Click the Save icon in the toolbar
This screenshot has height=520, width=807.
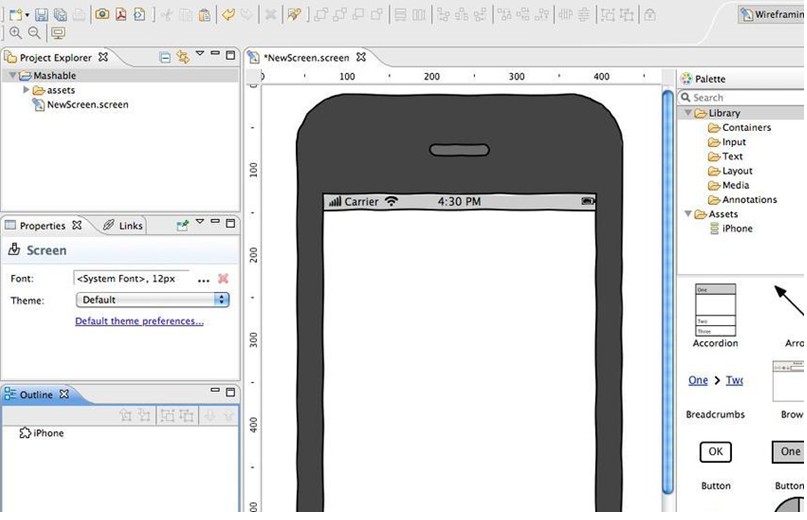coord(42,15)
